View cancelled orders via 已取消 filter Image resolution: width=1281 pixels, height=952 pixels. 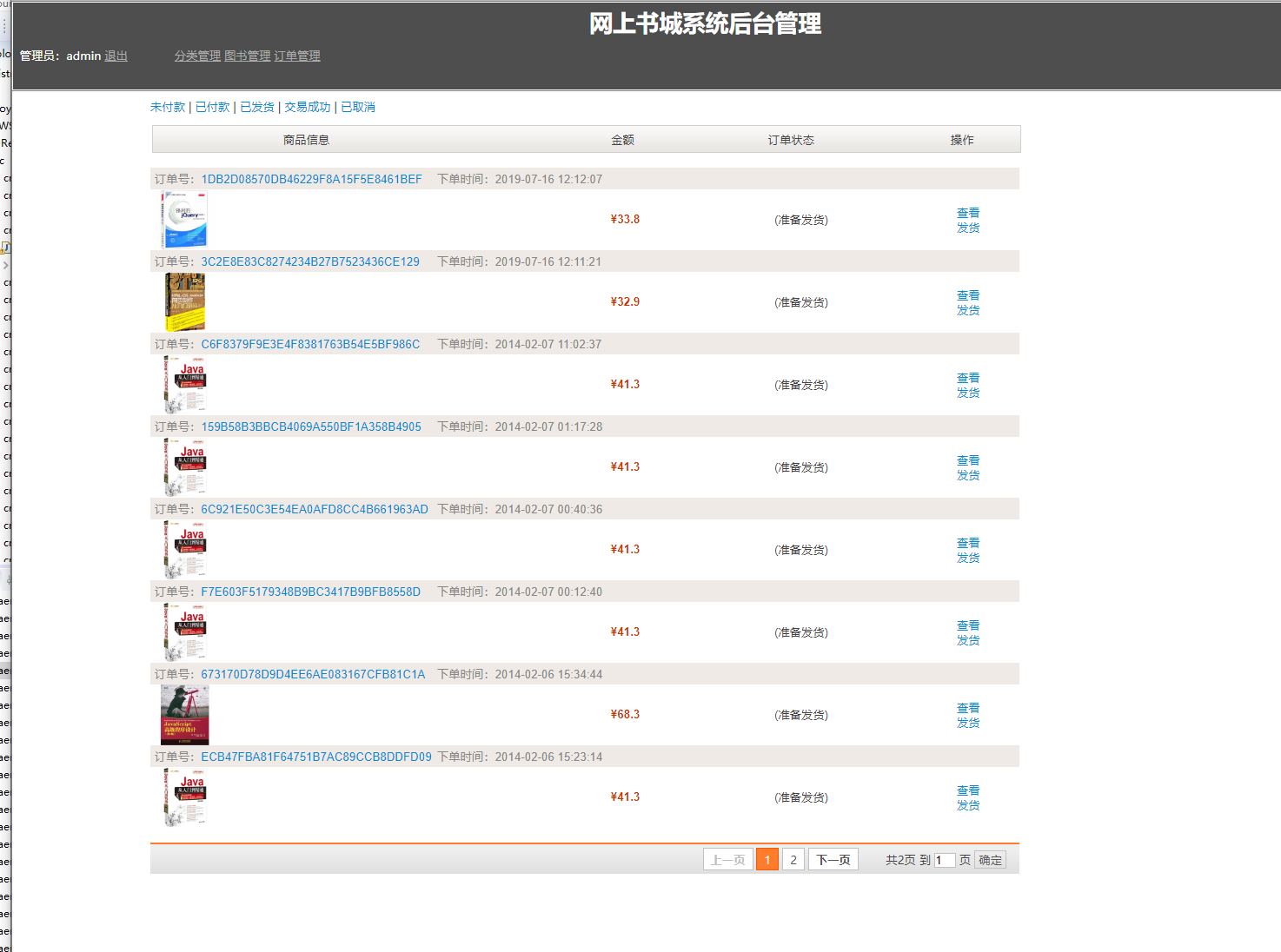357,106
